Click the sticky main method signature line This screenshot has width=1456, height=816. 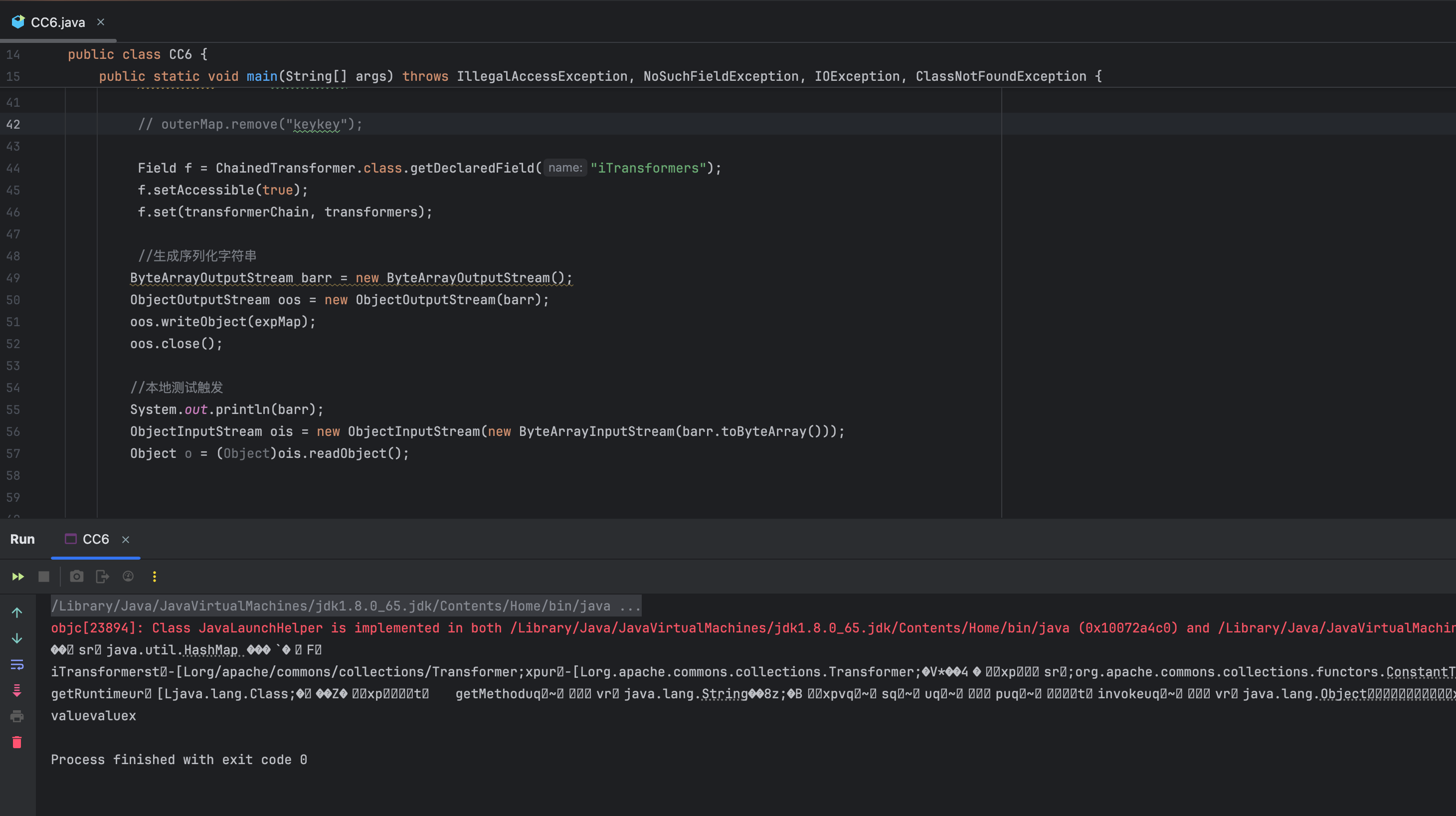[600, 76]
